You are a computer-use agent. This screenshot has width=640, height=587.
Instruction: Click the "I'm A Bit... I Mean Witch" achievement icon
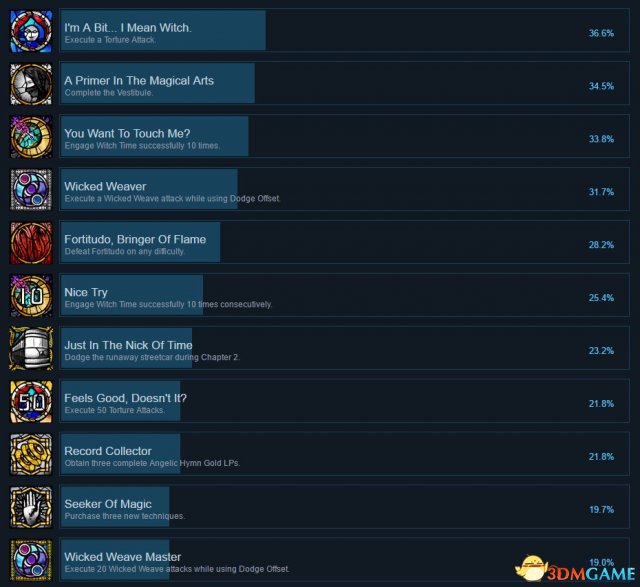(x=31, y=31)
